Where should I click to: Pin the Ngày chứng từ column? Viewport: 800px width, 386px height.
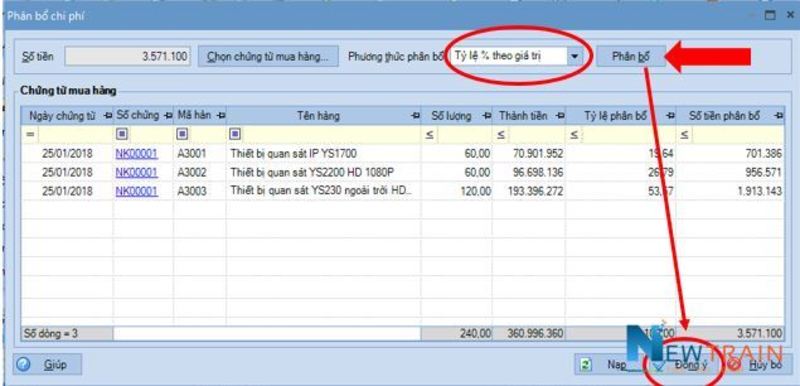click(x=107, y=116)
